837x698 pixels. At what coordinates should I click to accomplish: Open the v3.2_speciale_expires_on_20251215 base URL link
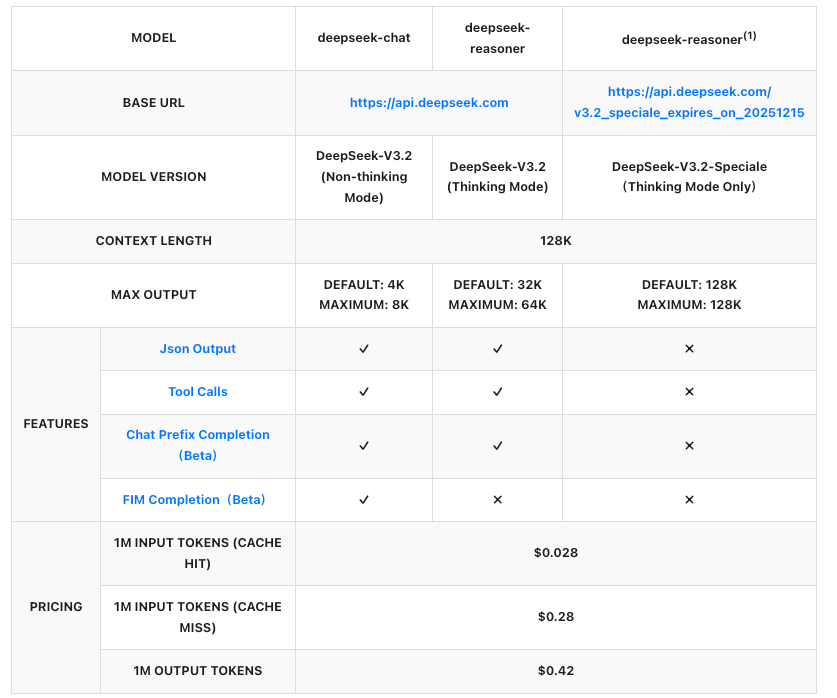click(689, 113)
